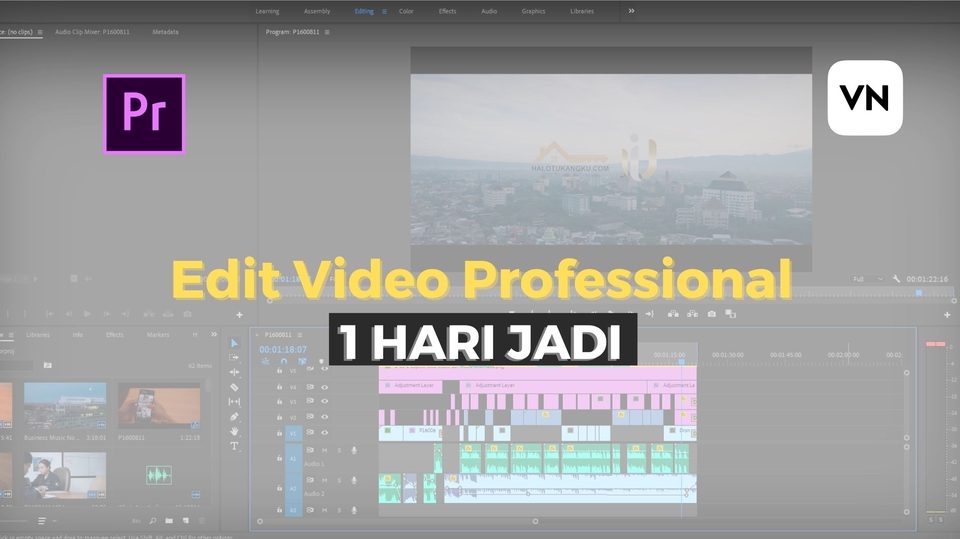Toggle lock on track V2
The height and width of the screenshot is (539, 960).
coord(279,417)
